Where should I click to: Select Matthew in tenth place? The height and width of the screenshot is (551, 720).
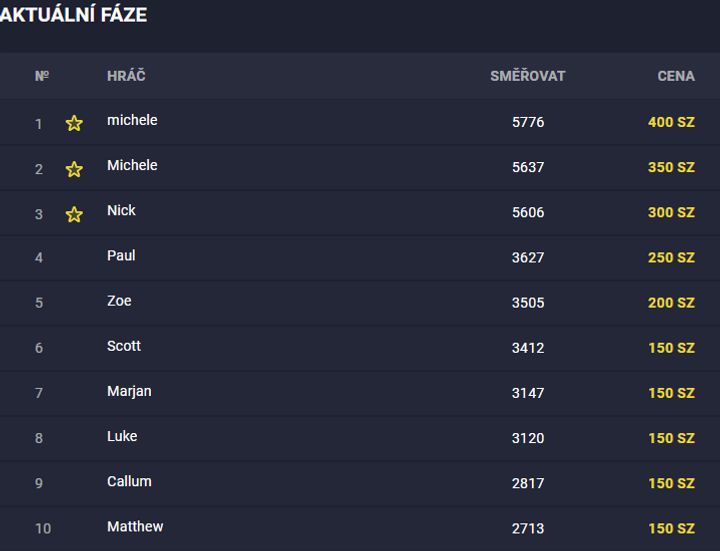(x=135, y=526)
